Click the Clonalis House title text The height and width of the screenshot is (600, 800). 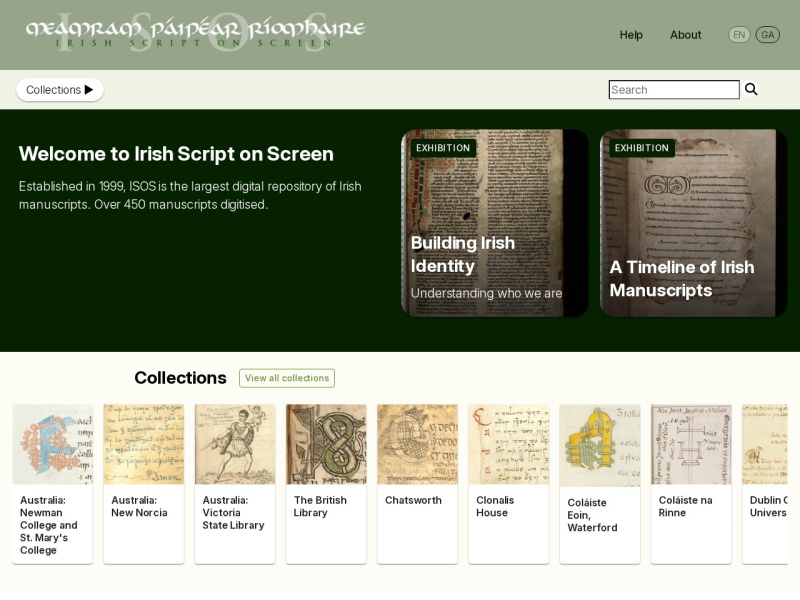[x=495, y=506]
